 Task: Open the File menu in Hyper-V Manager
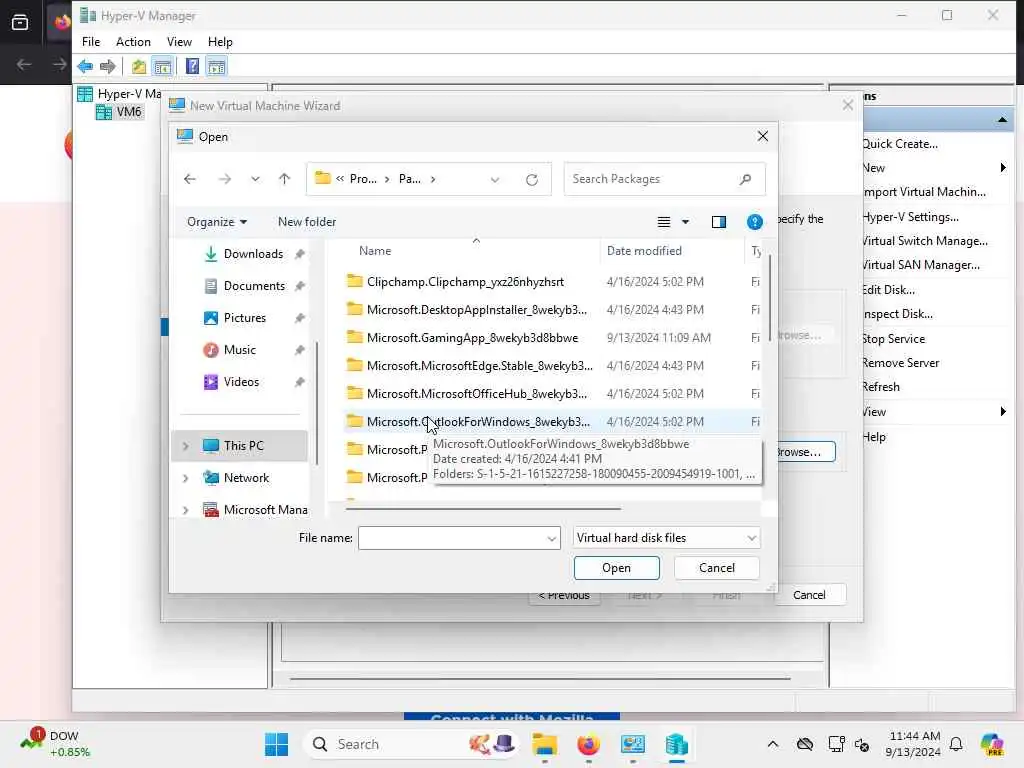(91, 42)
